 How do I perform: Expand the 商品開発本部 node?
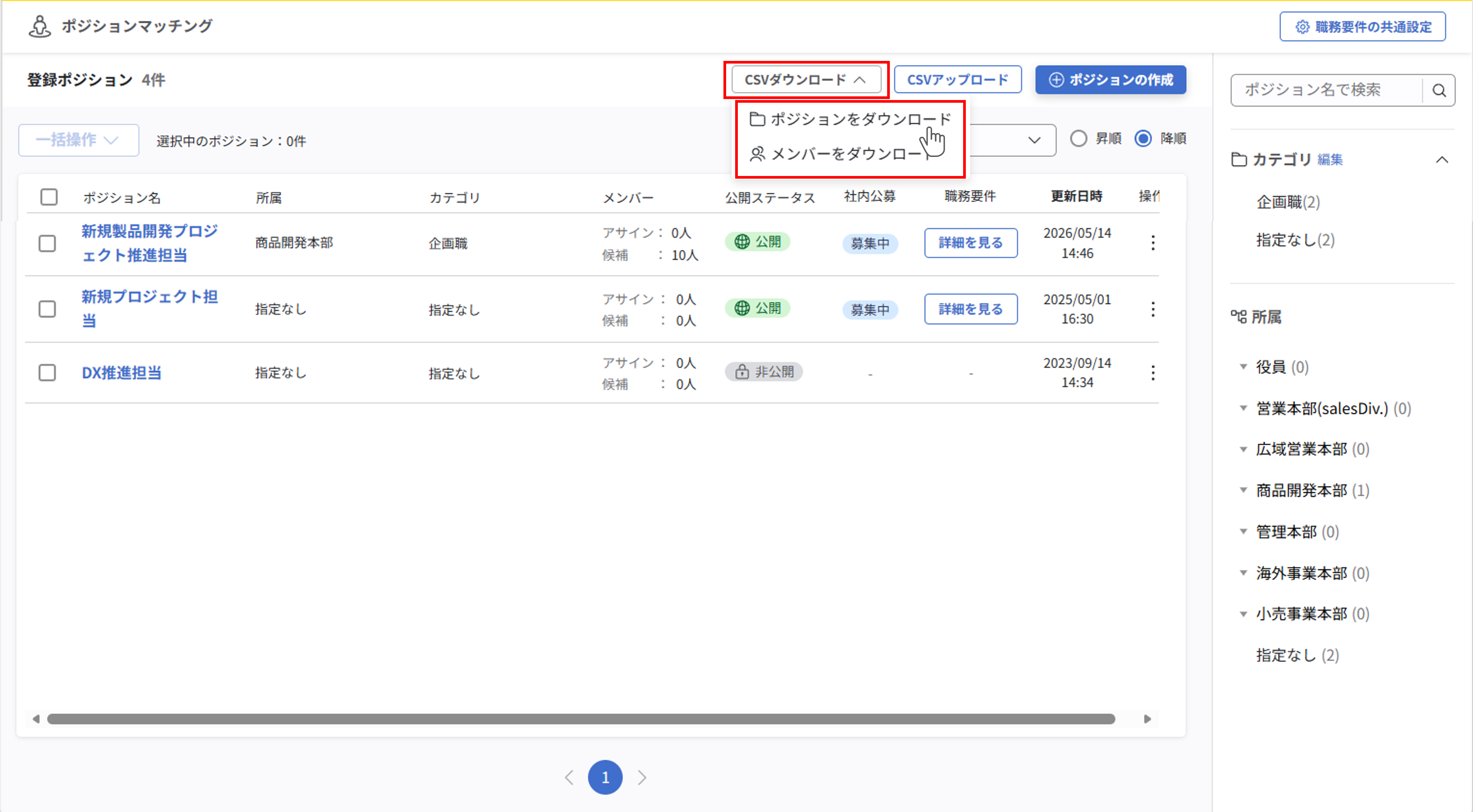click(x=1243, y=490)
